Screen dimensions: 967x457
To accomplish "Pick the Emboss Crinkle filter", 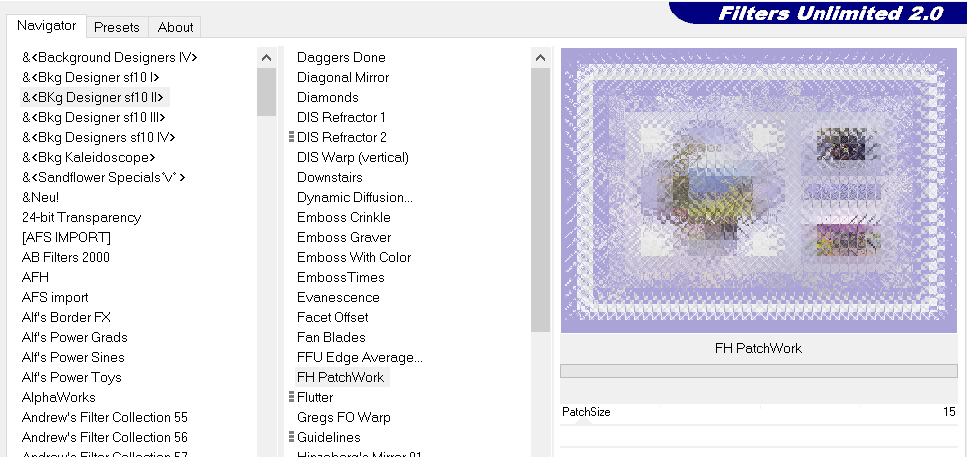I will coord(343,217).
